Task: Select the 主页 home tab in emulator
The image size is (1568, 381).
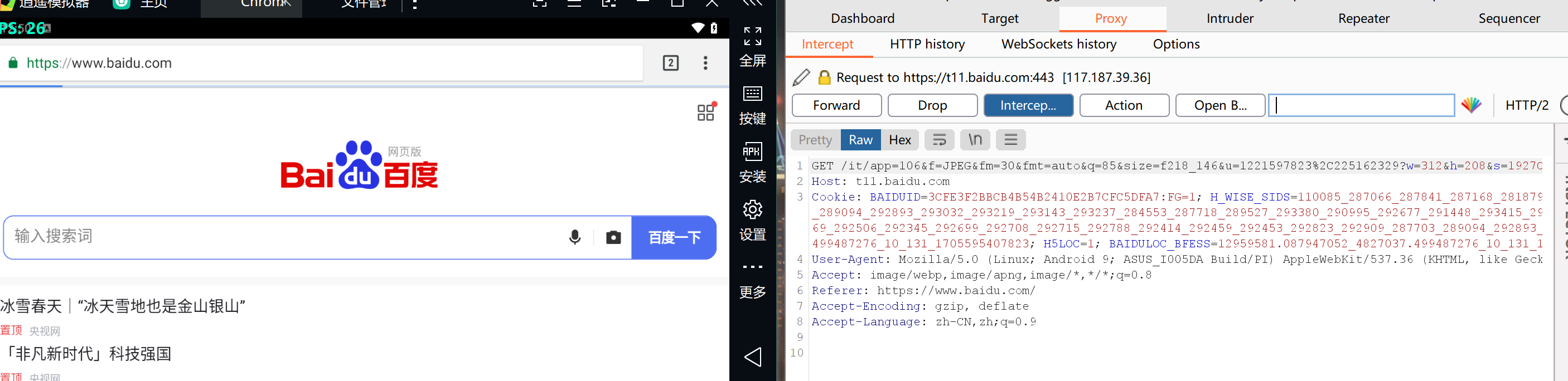Action: 153,4
